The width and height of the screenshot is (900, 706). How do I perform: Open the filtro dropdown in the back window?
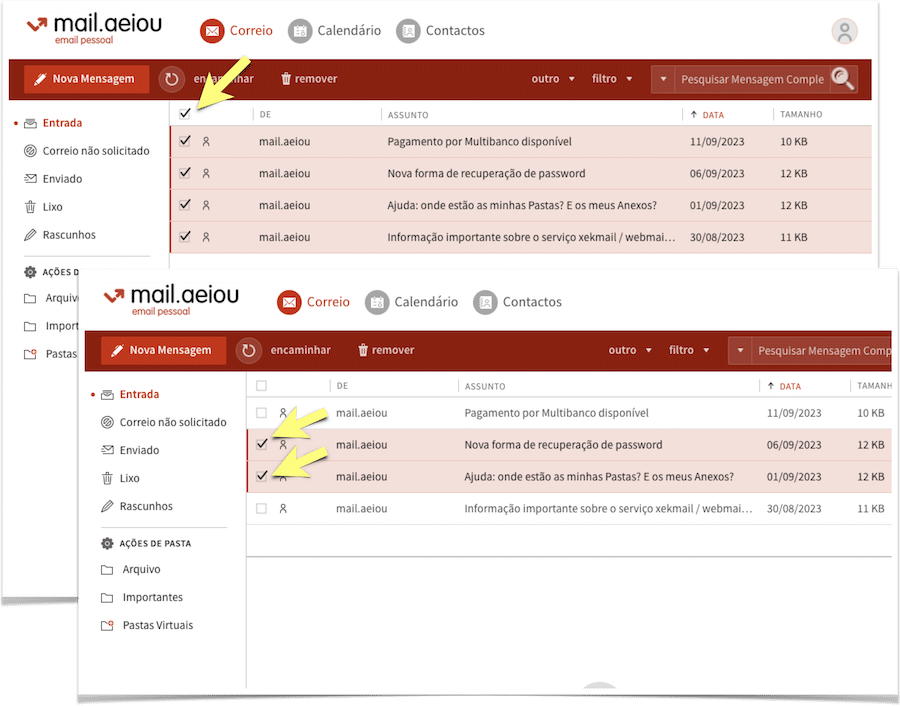pos(611,79)
